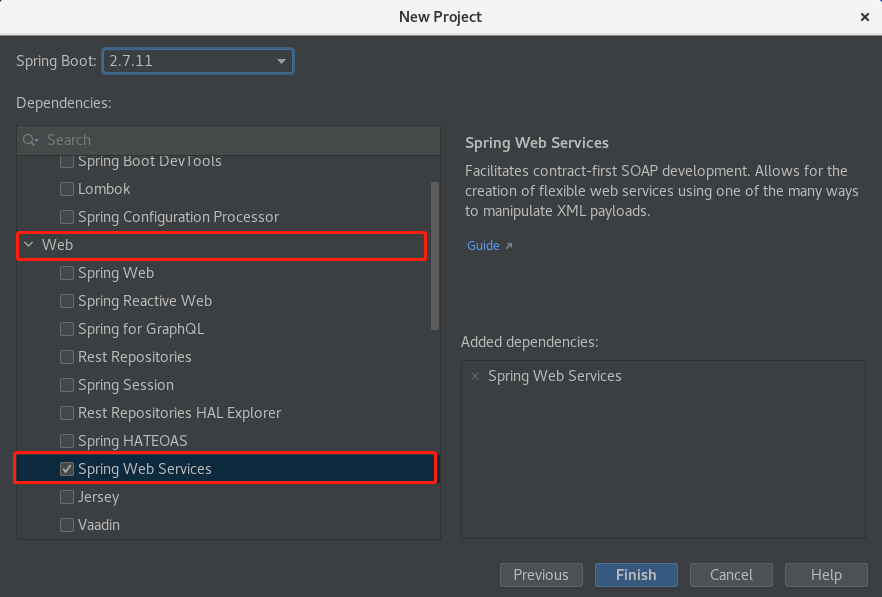Check Rest Repositories HAL Explorer
The height and width of the screenshot is (597, 882).
(x=67, y=413)
